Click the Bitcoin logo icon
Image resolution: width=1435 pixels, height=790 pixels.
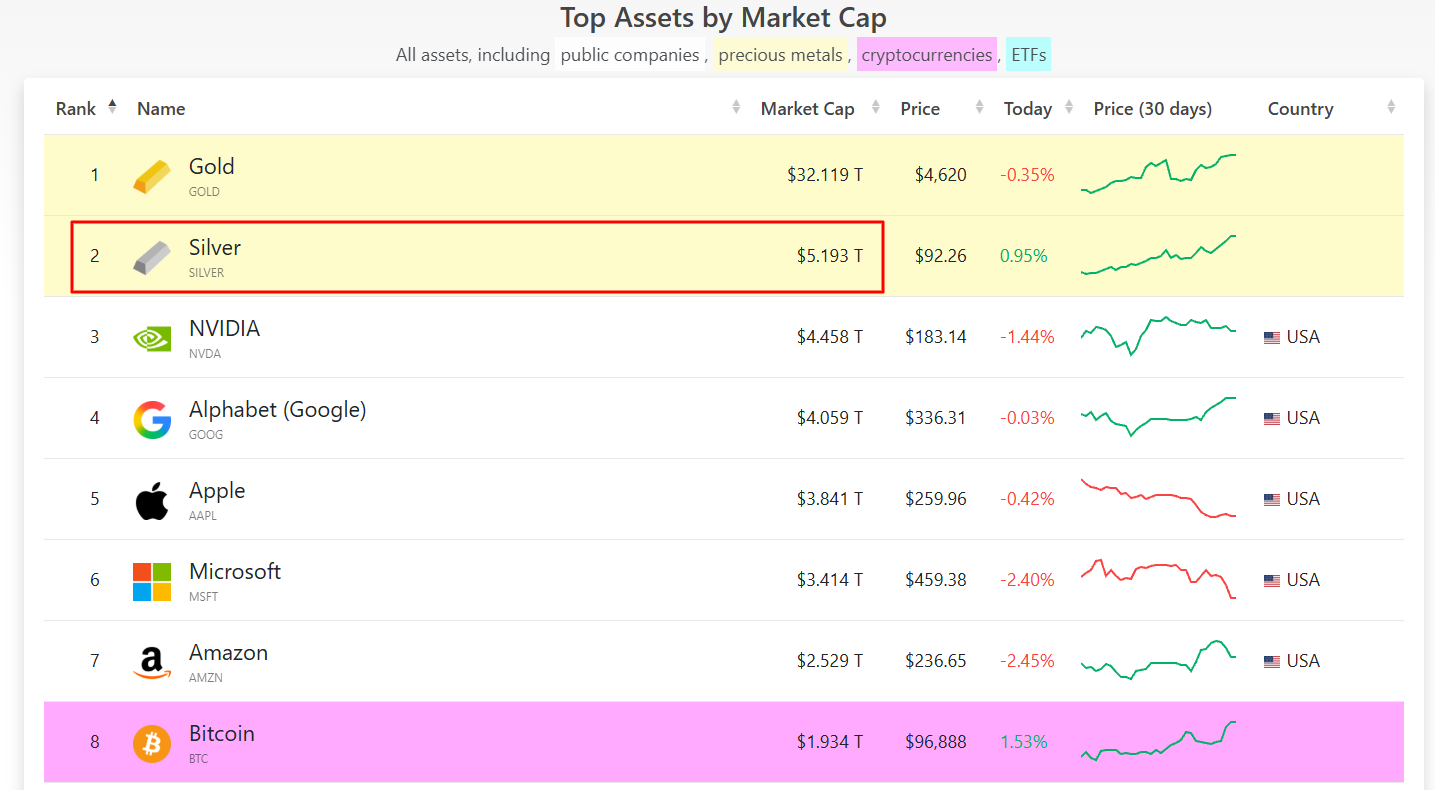(152, 743)
